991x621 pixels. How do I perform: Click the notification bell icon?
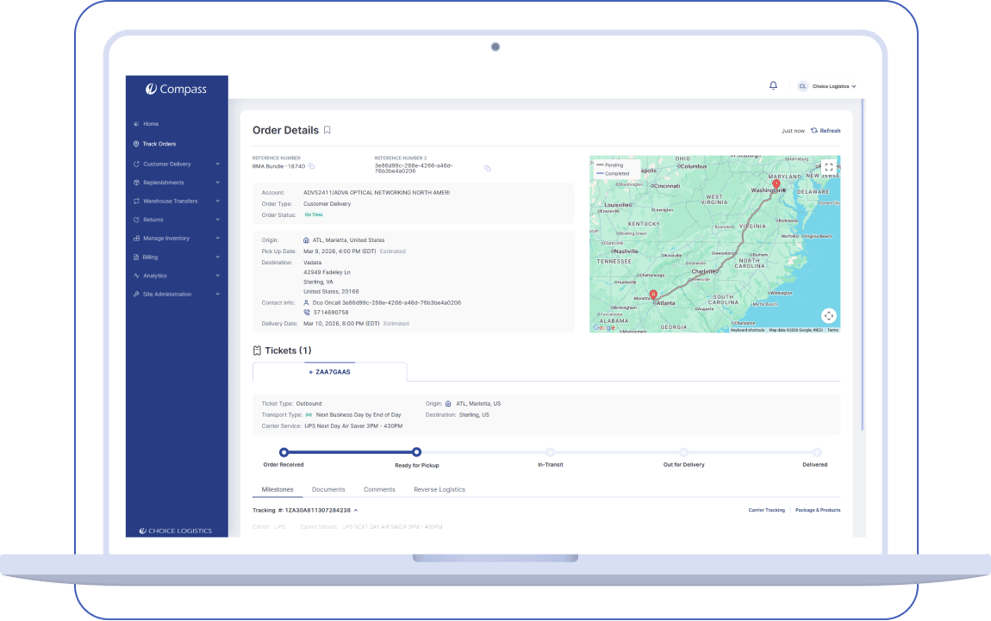point(773,86)
